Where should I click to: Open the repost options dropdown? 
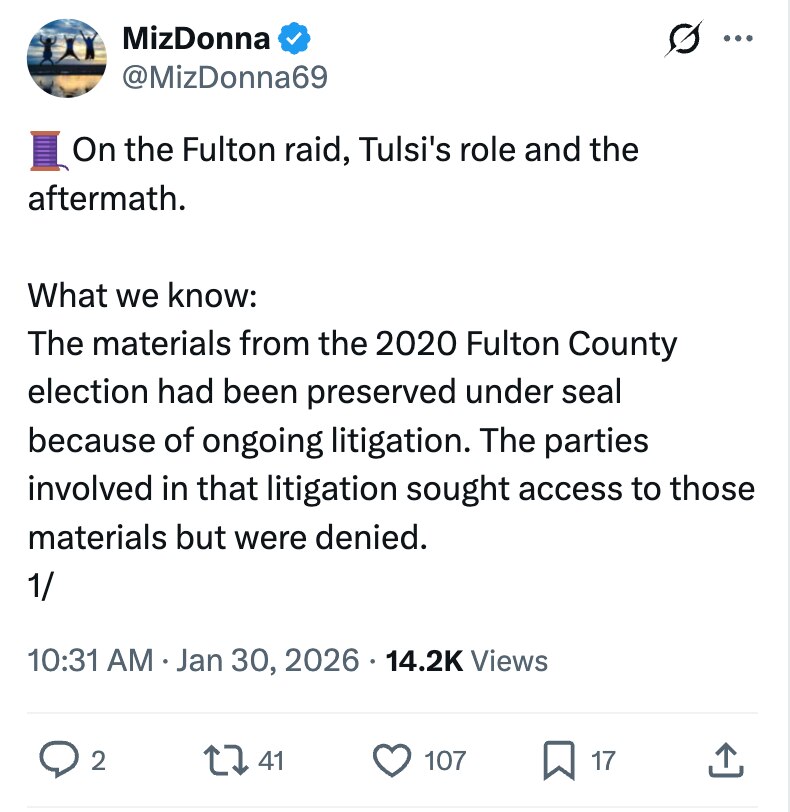227,760
